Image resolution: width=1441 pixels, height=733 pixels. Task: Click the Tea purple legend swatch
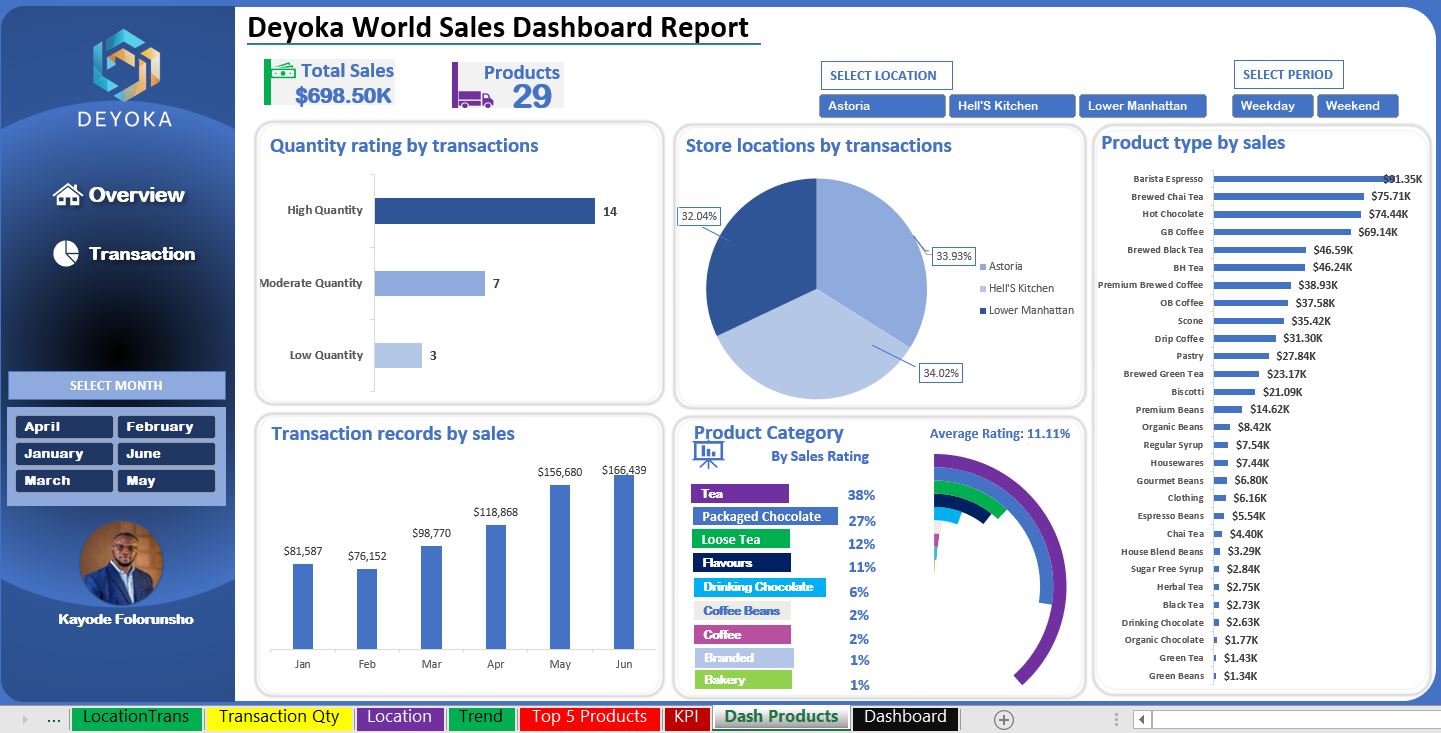coord(739,494)
